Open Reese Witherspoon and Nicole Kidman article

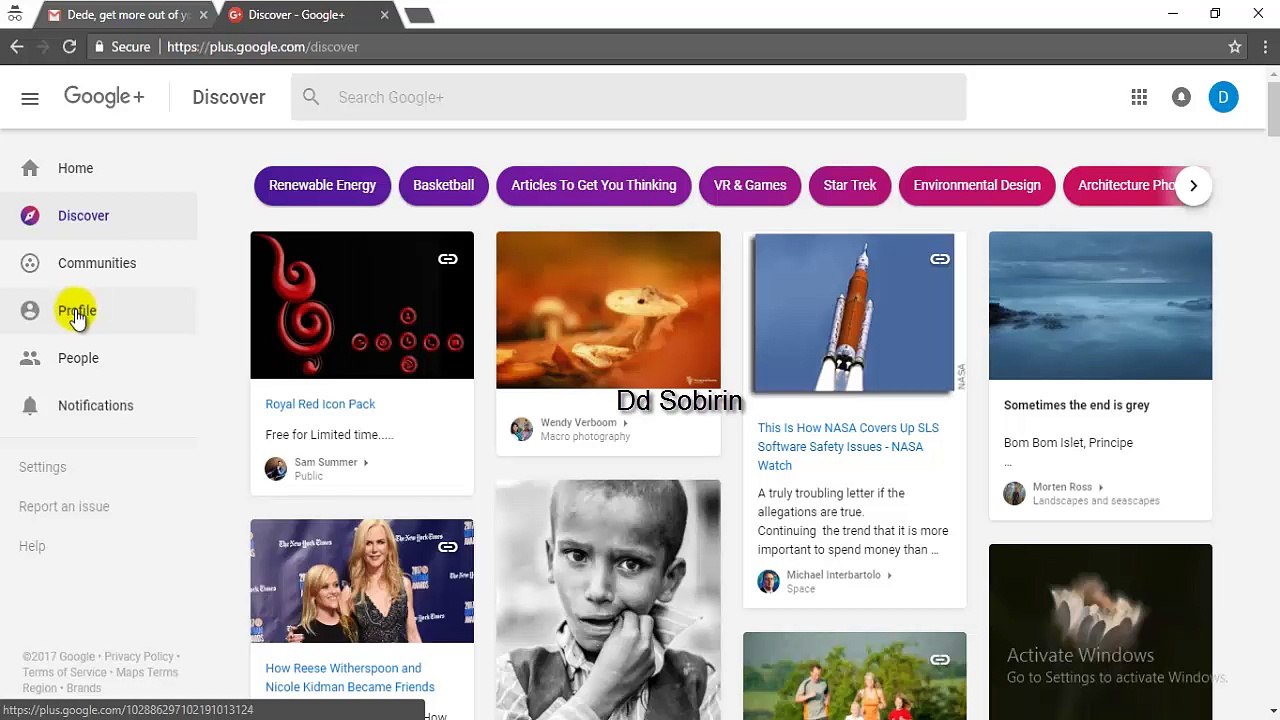click(350, 677)
